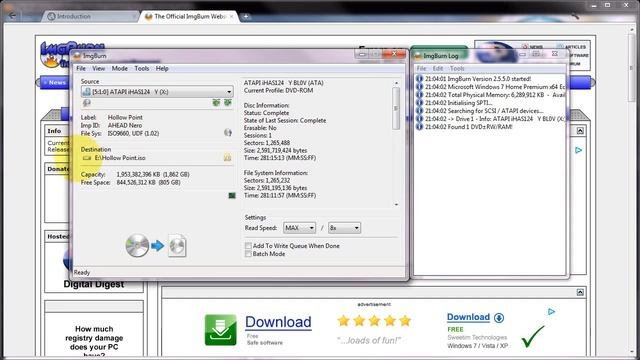This screenshot has width=640, height=360.
Task: Start the disc read to image file
Action: point(156,246)
